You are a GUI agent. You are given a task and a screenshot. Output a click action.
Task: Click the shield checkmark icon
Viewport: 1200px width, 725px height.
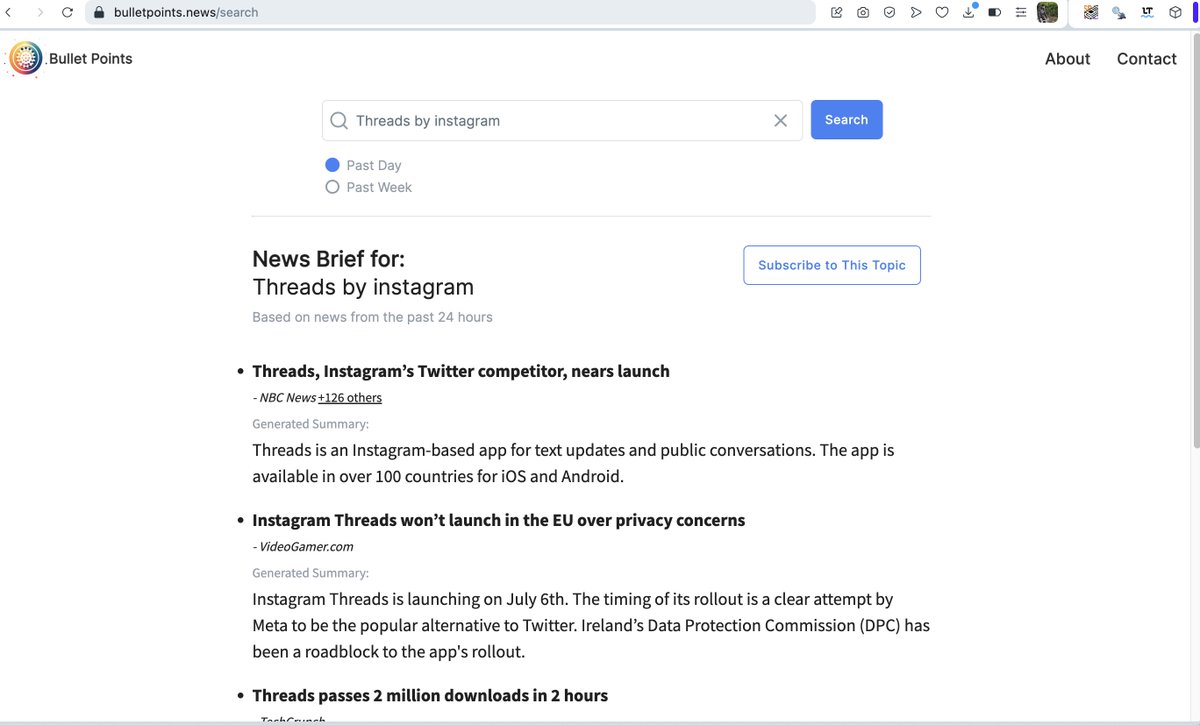(x=889, y=12)
